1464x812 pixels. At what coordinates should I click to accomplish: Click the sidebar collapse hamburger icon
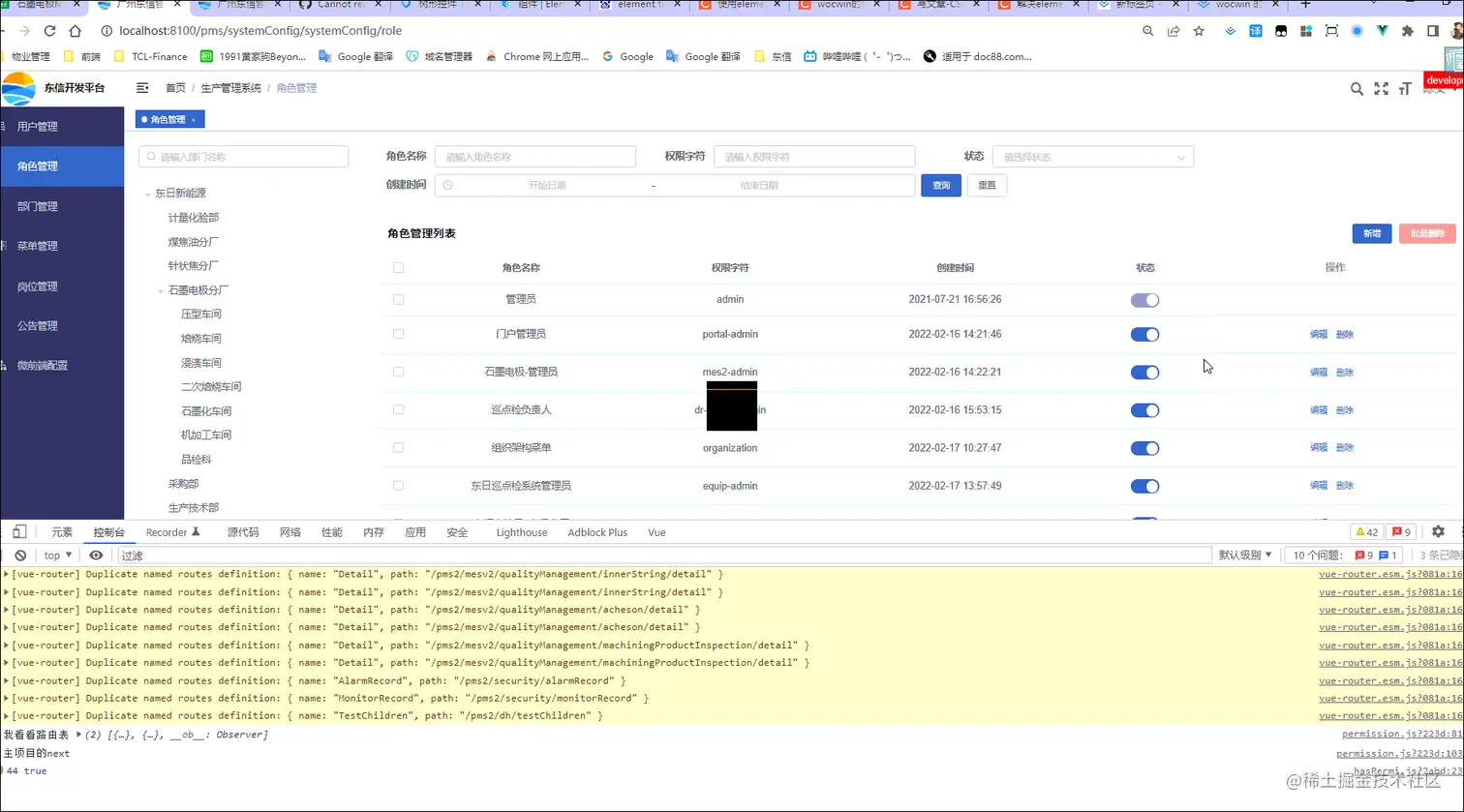coord(141,87)
